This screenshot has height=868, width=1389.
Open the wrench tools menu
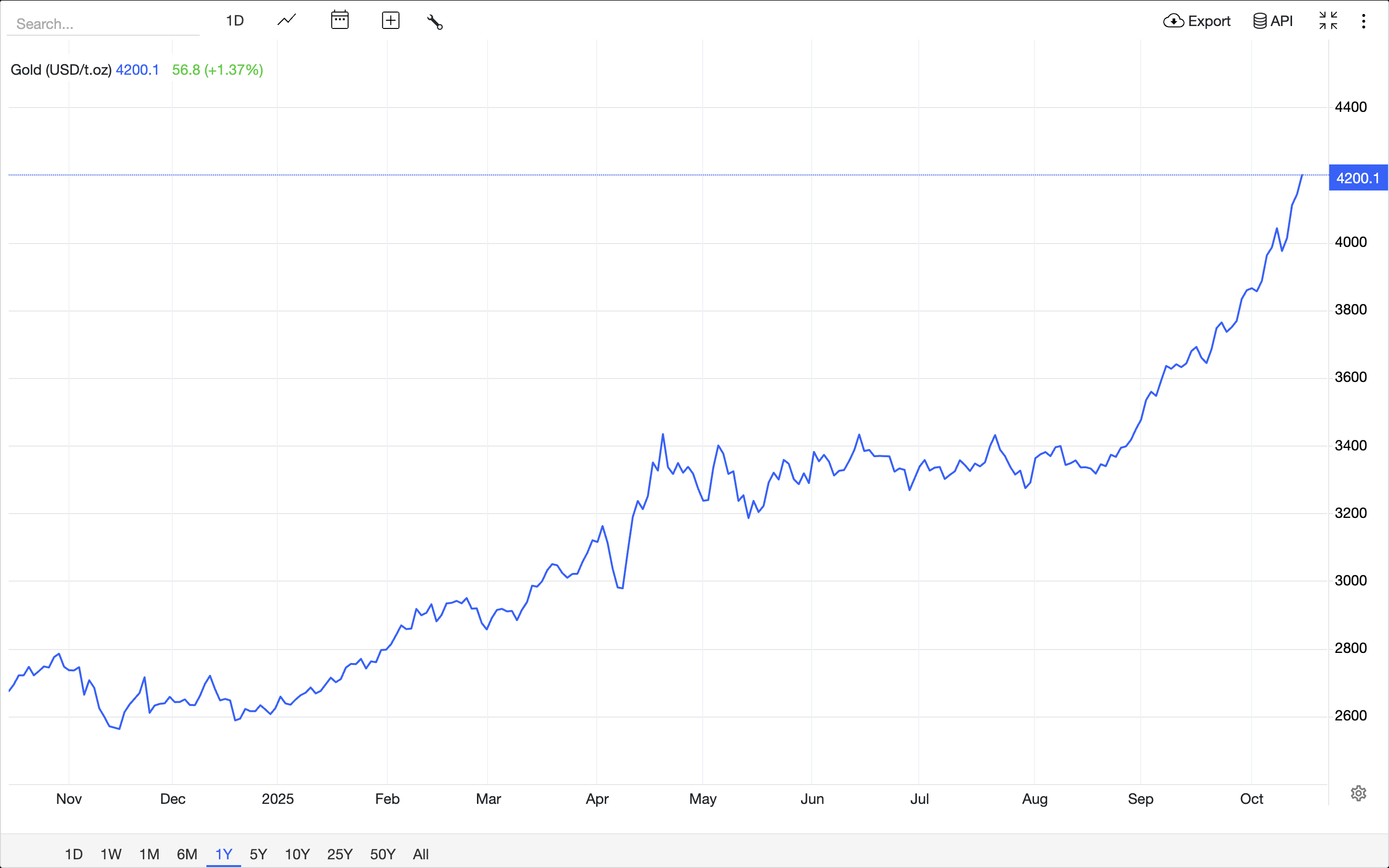click(x=435, y=22)
